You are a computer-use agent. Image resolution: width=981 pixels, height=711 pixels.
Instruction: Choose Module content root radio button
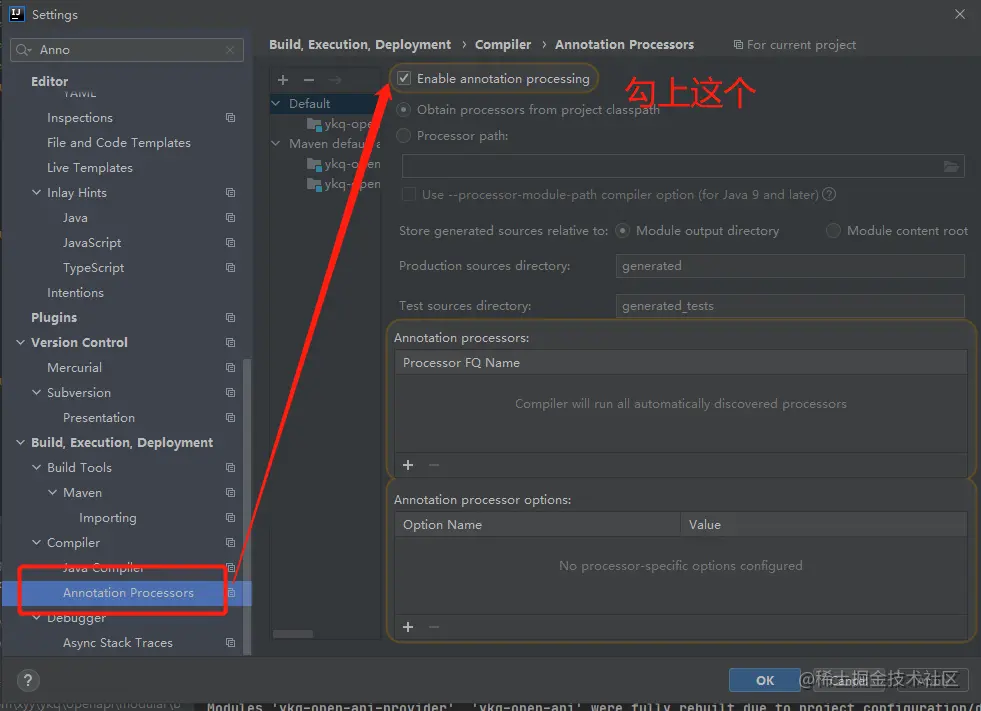click(833, 231)
